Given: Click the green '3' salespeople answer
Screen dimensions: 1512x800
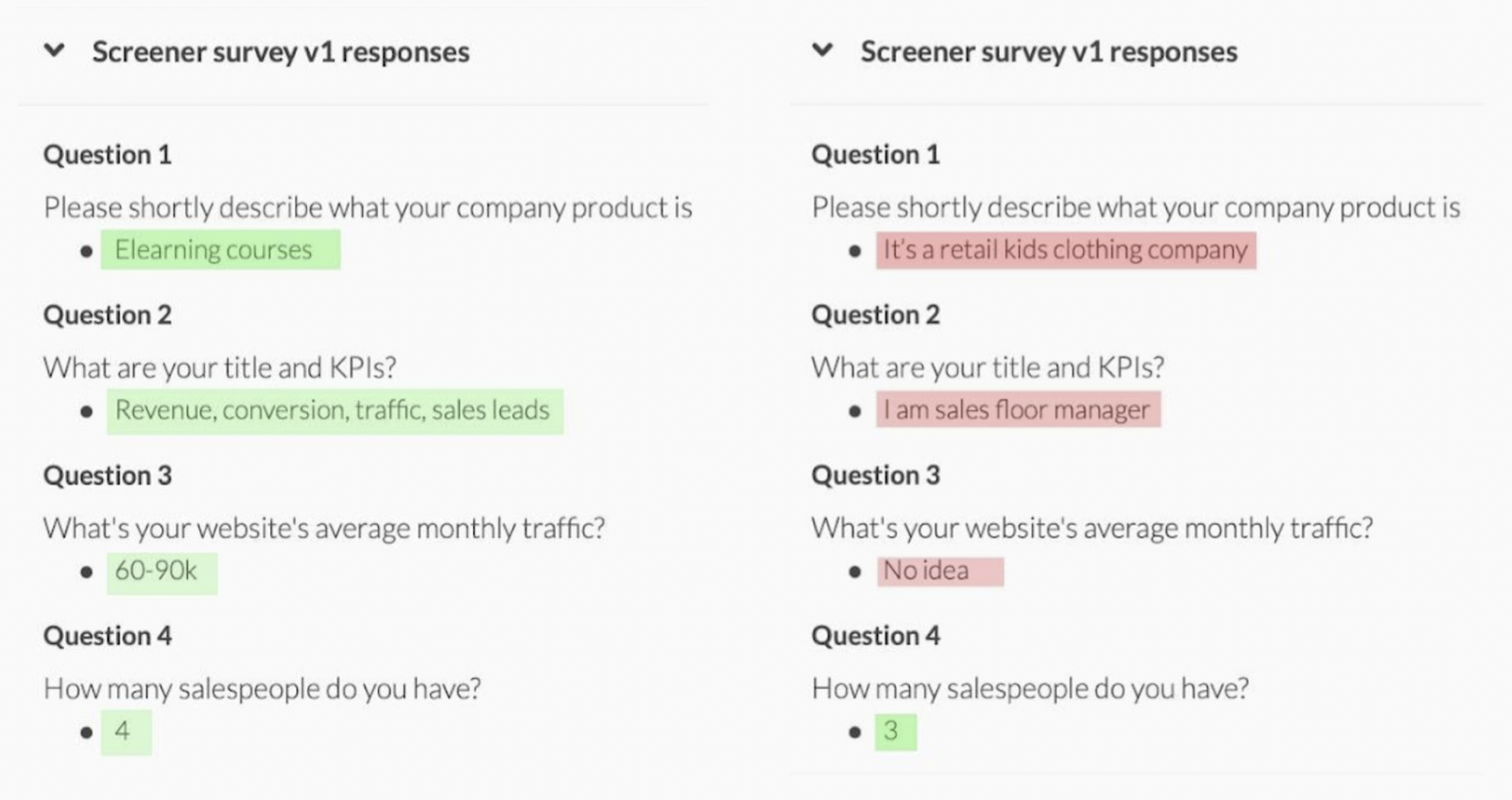Looking at the screenshot, I should click(896, 731).
